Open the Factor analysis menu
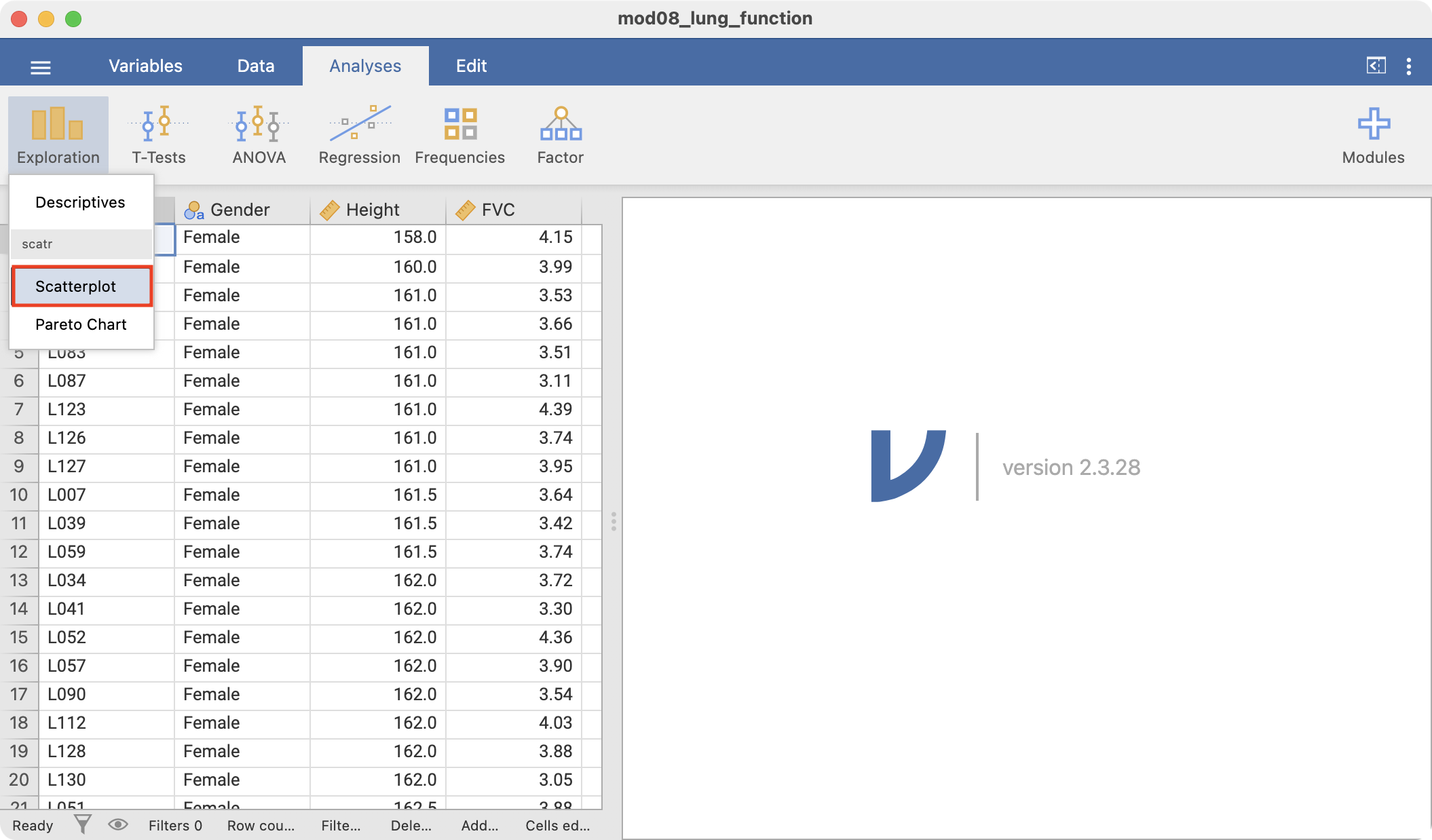 (560, 136)
